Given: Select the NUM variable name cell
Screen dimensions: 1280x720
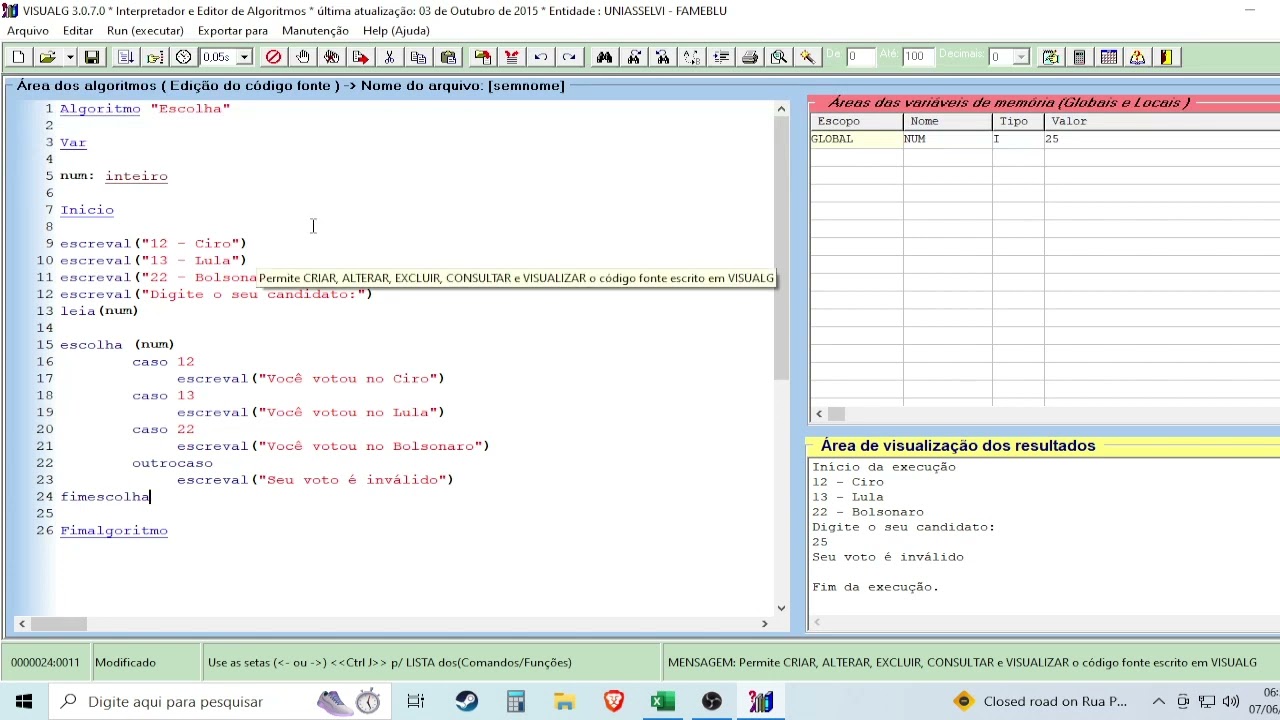Looking at the screenshot, I should [948, 139].
